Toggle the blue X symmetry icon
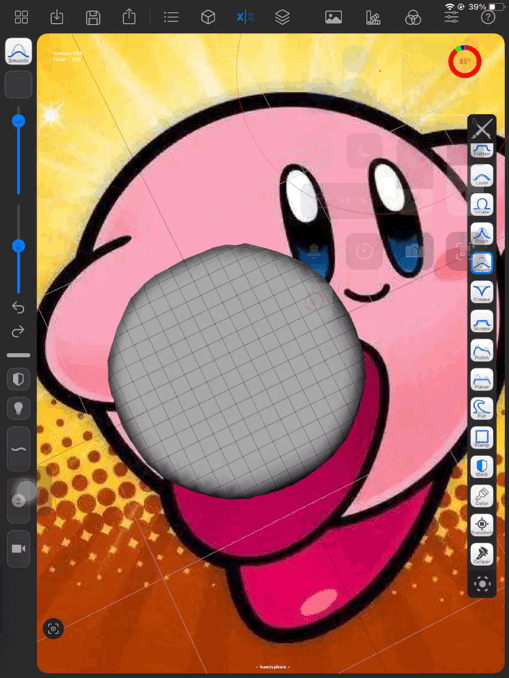 coord(245,17)
